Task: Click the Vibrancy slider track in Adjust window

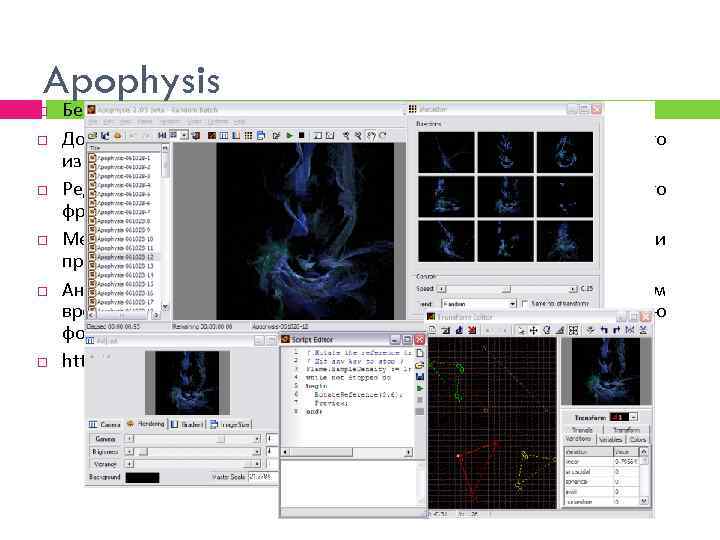Action: 193,464
